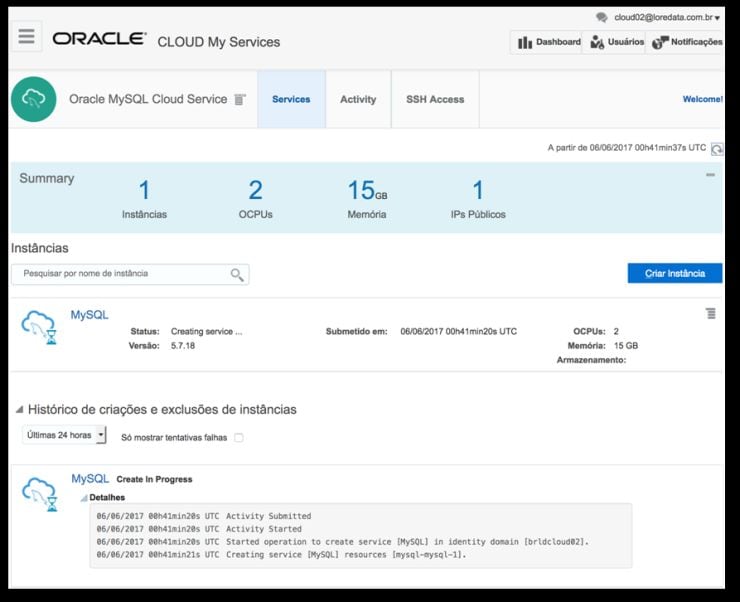Click the MySQL instance cloud icon
Screen dimensions: 740x602
click(x=39, y=324)
